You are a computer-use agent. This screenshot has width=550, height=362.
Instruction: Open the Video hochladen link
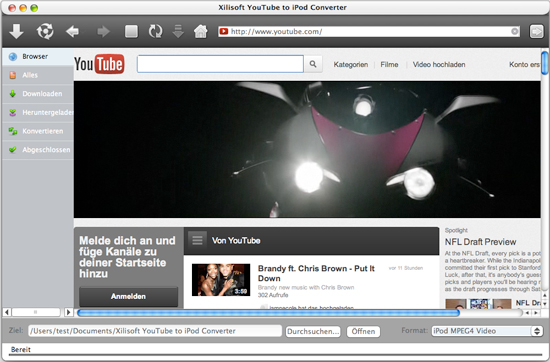click(439, 65)
